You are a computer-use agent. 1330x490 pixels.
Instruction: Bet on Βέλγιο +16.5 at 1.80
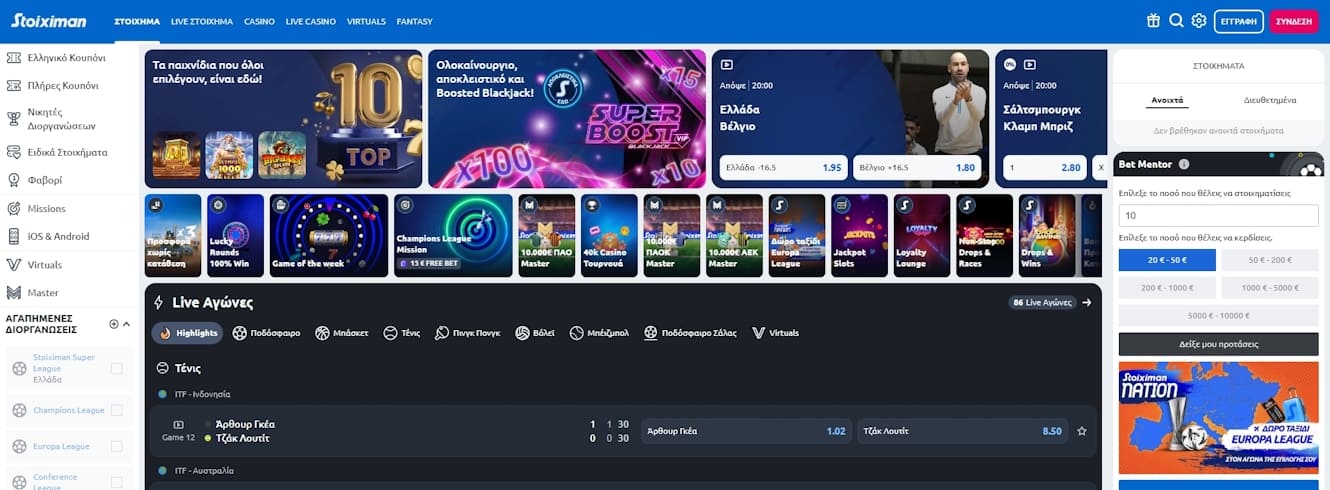pos(917,167)
